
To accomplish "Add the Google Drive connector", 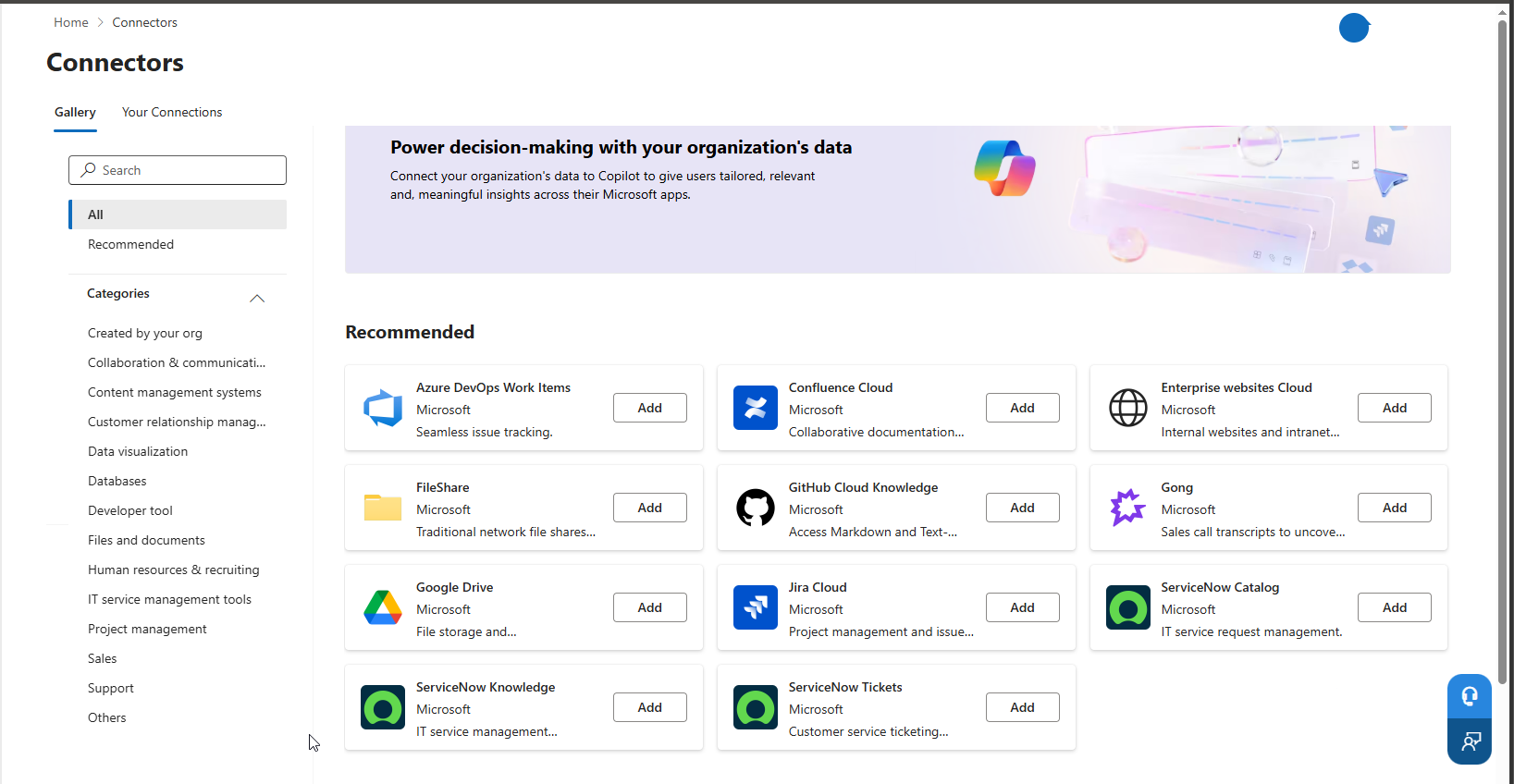I will point(650,607).
